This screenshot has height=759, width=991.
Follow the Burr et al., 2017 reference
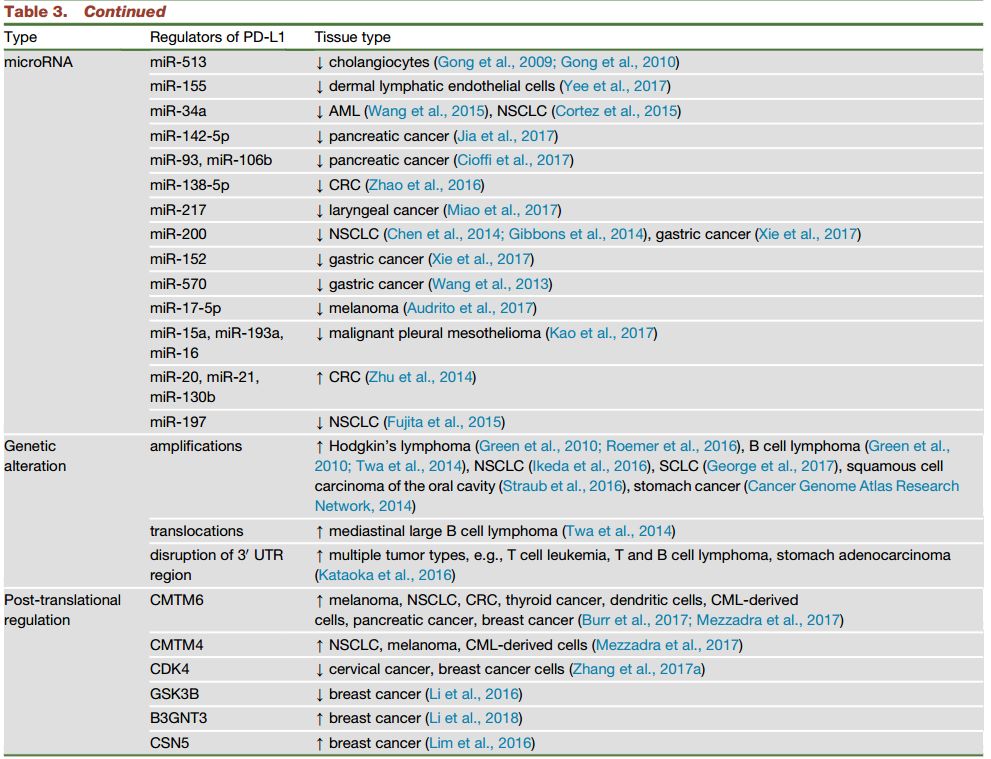634,621
